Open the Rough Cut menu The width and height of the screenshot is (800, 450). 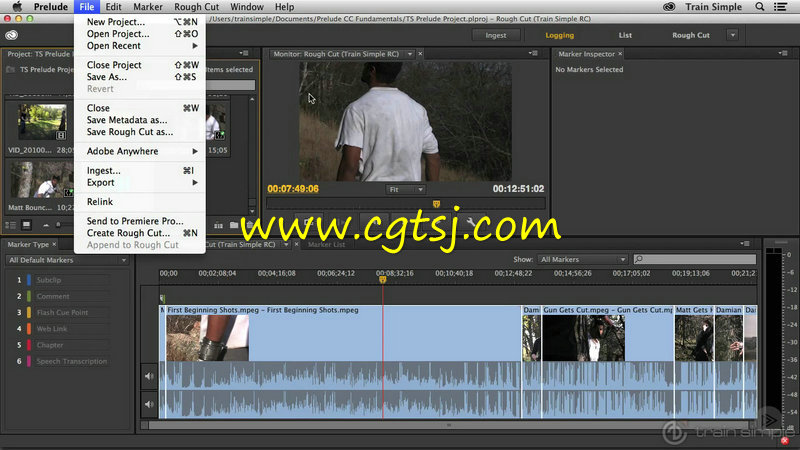(x=196, y=7)
